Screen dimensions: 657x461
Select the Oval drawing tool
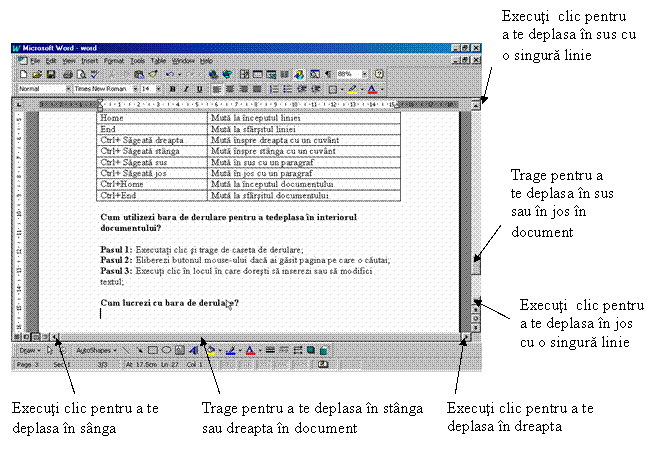pos(165,351)
